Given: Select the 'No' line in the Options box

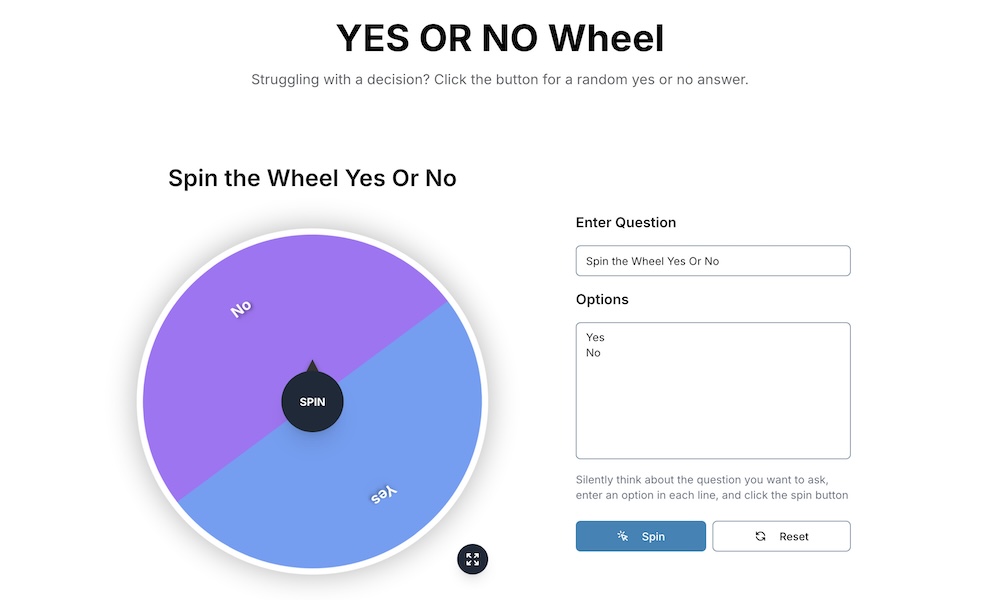Looking at the screenshot, I should coord(593,352).
